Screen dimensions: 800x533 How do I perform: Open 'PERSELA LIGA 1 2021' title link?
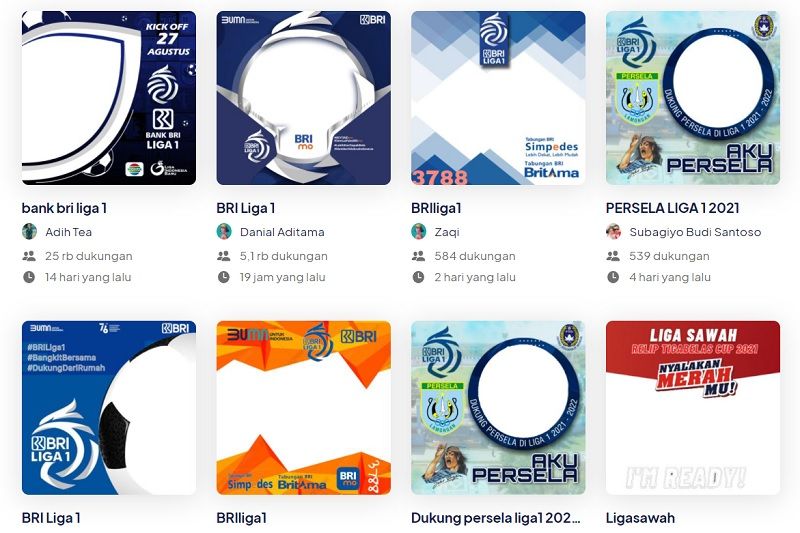pos(672,208)
